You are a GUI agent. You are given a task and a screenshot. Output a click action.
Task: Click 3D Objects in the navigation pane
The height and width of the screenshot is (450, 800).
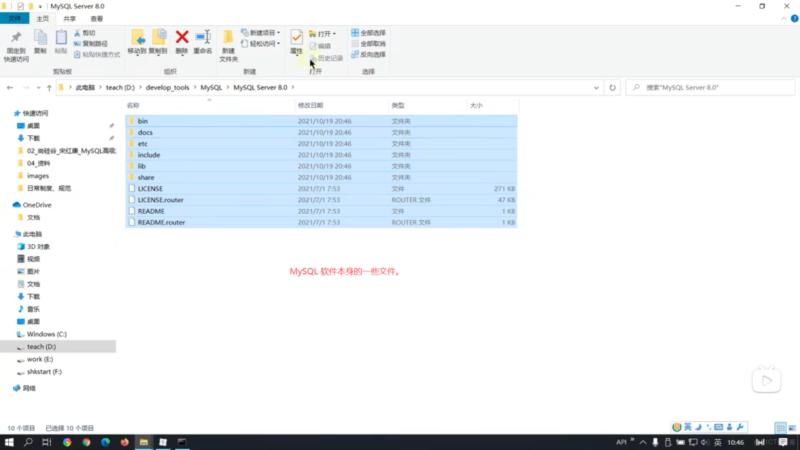(x=34, y=246)
